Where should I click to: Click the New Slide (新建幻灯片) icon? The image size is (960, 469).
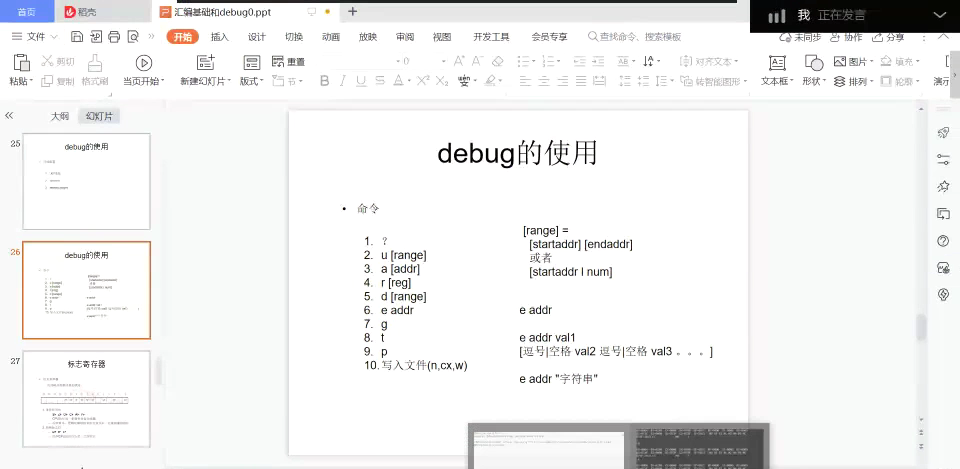tap(205, 63)
